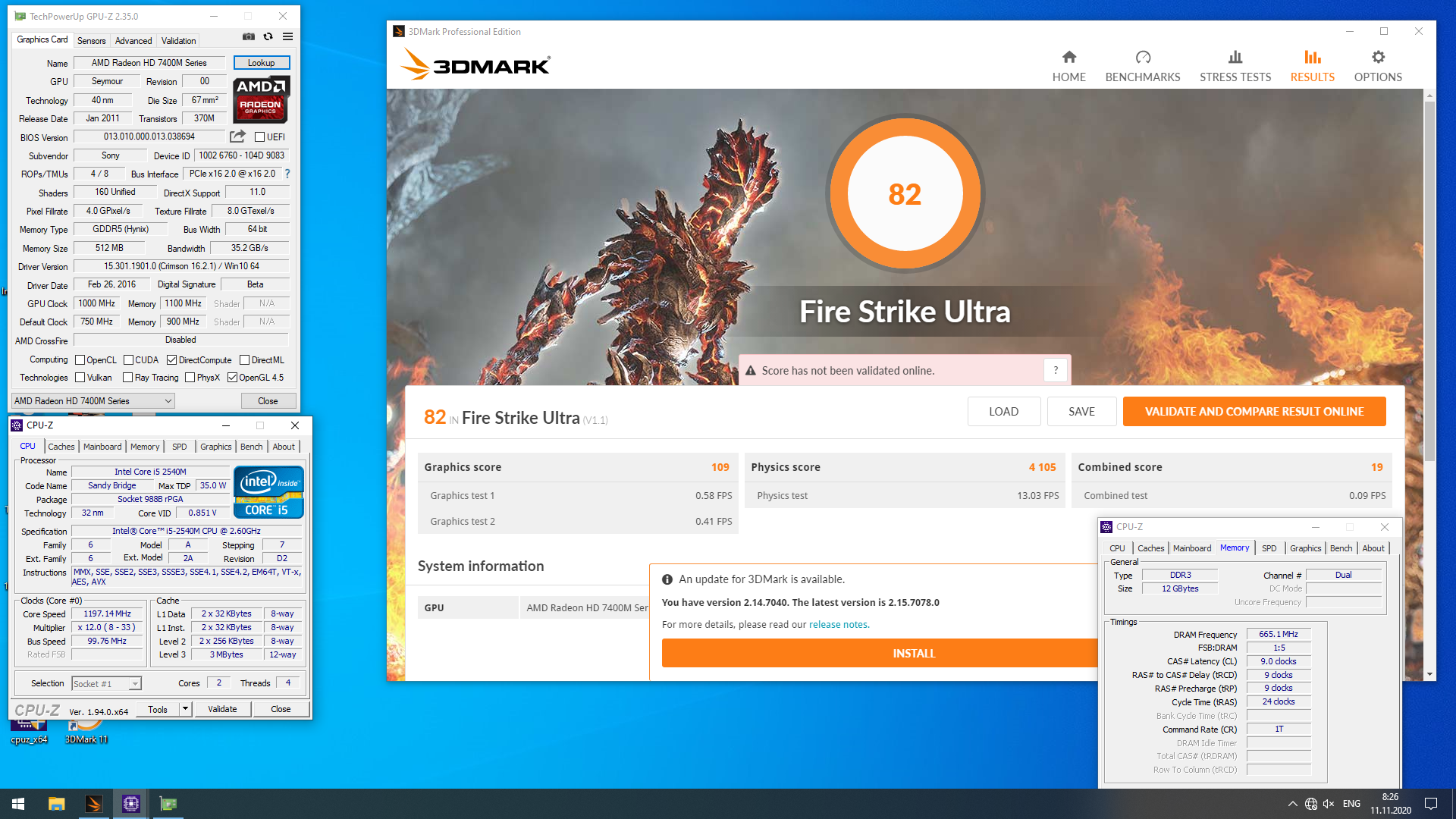Toggle the Vulkan checkbox
The width and height of the screenshot is (1456, 819).
[80, 378]
